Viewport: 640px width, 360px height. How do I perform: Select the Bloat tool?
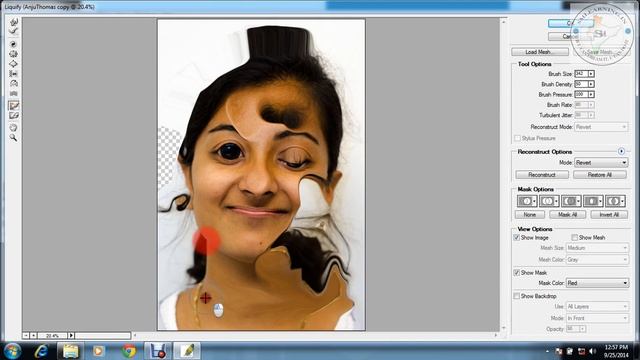[x=13, y=64]
